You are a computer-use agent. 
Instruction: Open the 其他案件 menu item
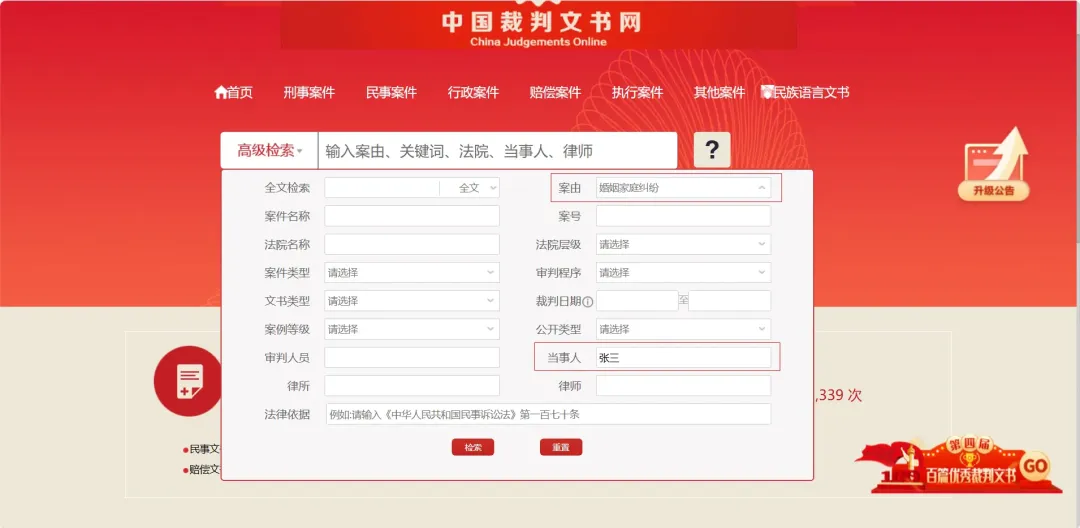[x=719, y=92]
